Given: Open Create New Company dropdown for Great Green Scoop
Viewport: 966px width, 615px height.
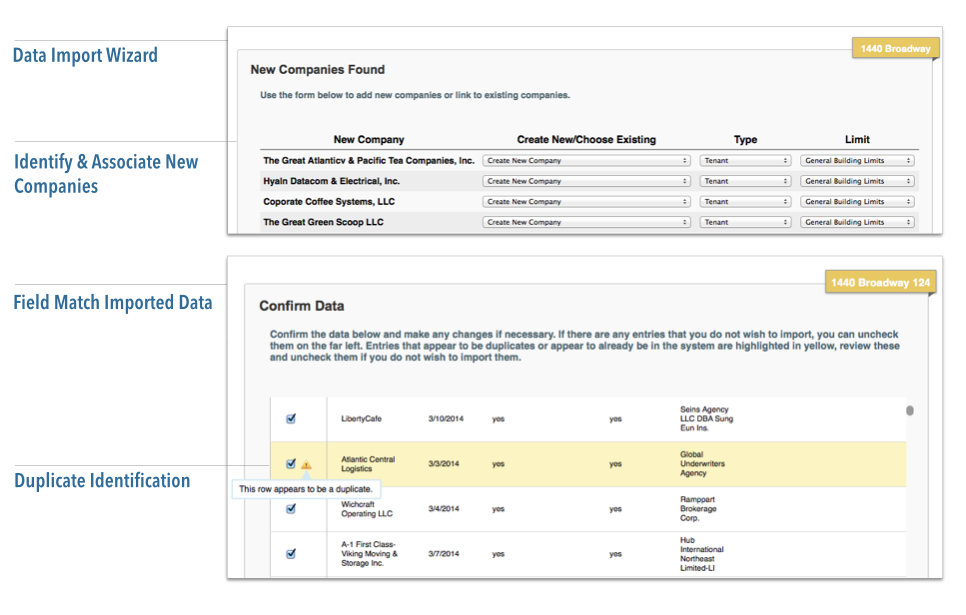Looking at the screenshot, I should point(586,222).
